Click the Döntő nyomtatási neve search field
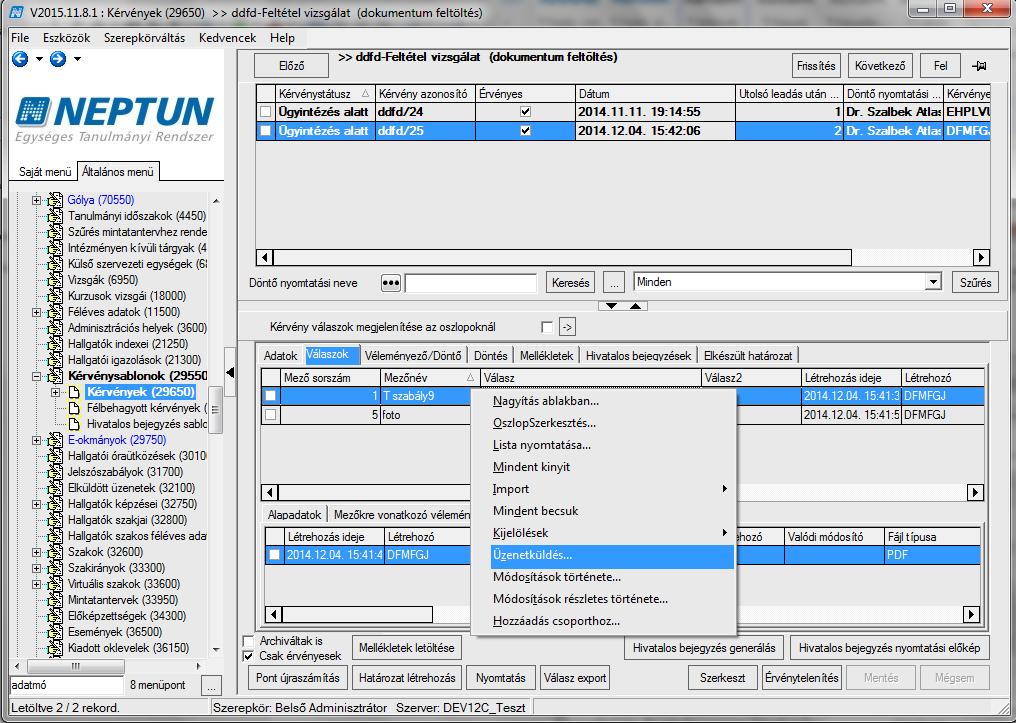This screenshot has height=723, width=1016. pyautogui.click(x=470, y=283)
